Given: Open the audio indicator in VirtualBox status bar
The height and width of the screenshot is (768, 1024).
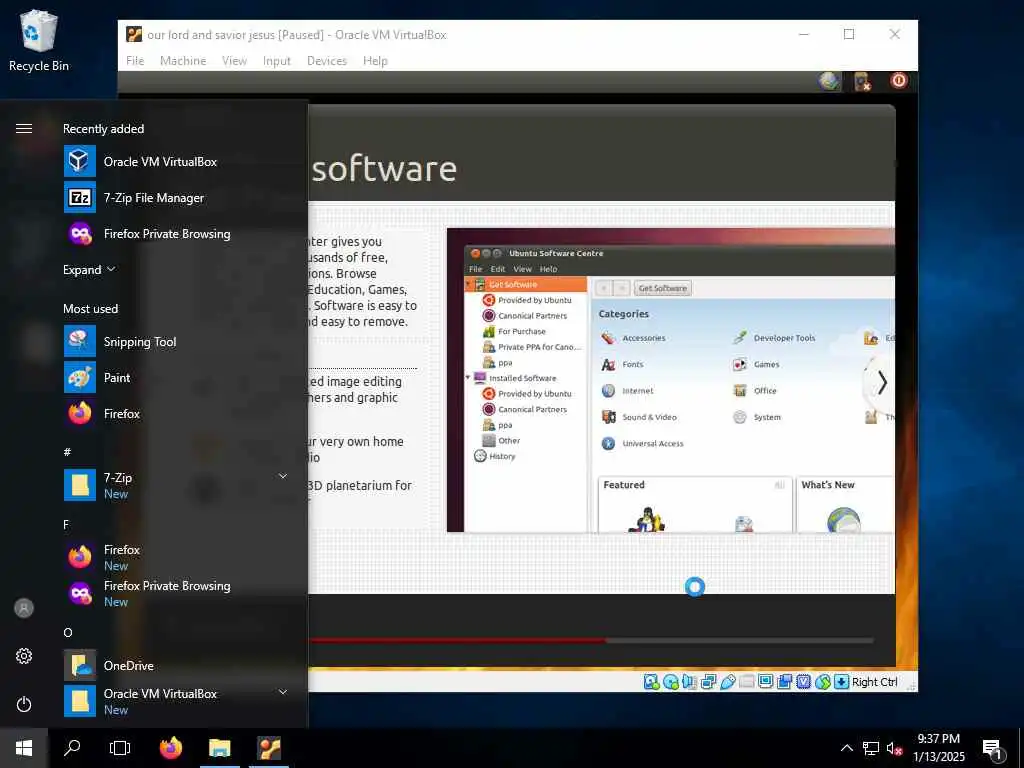Looking at the screenshot, I should (690, 682).
